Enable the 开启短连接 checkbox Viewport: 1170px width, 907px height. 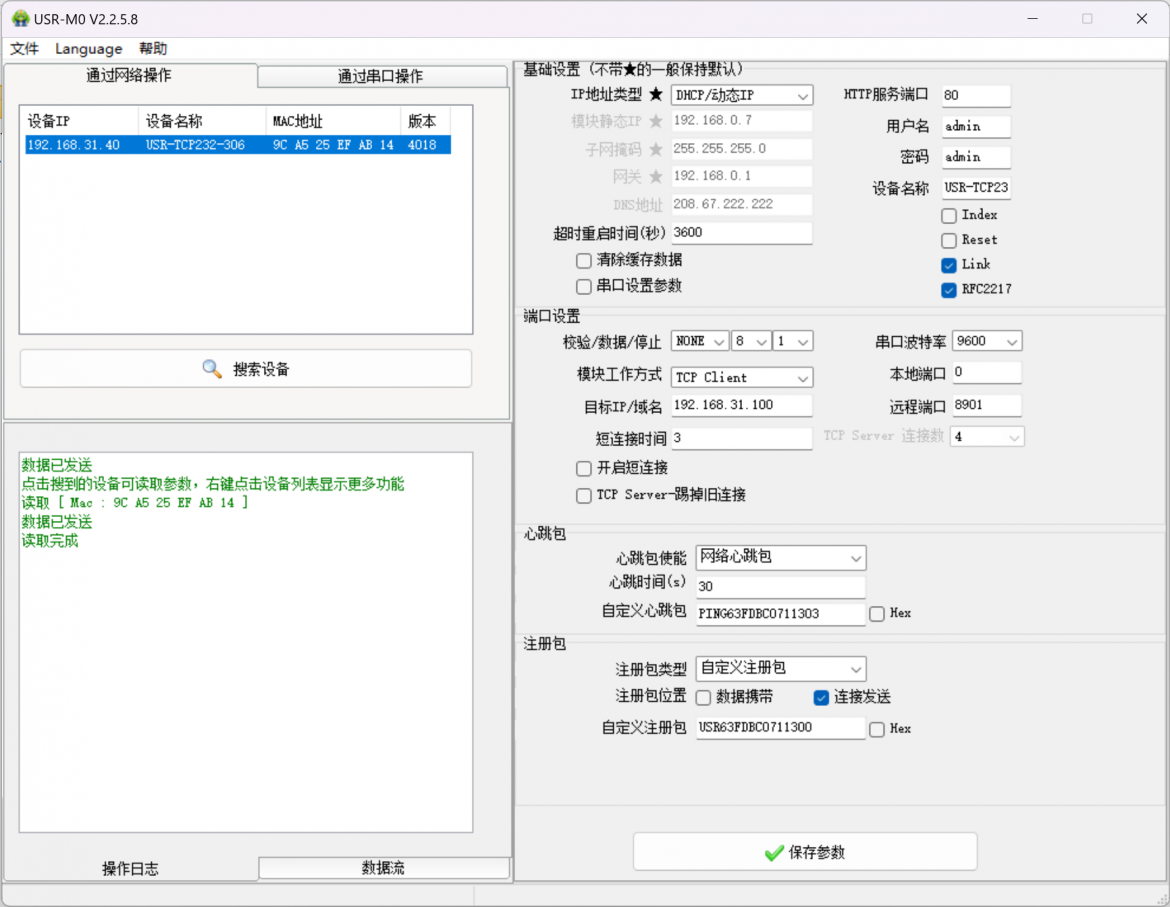pyautogui.click(x=584, y=468)
